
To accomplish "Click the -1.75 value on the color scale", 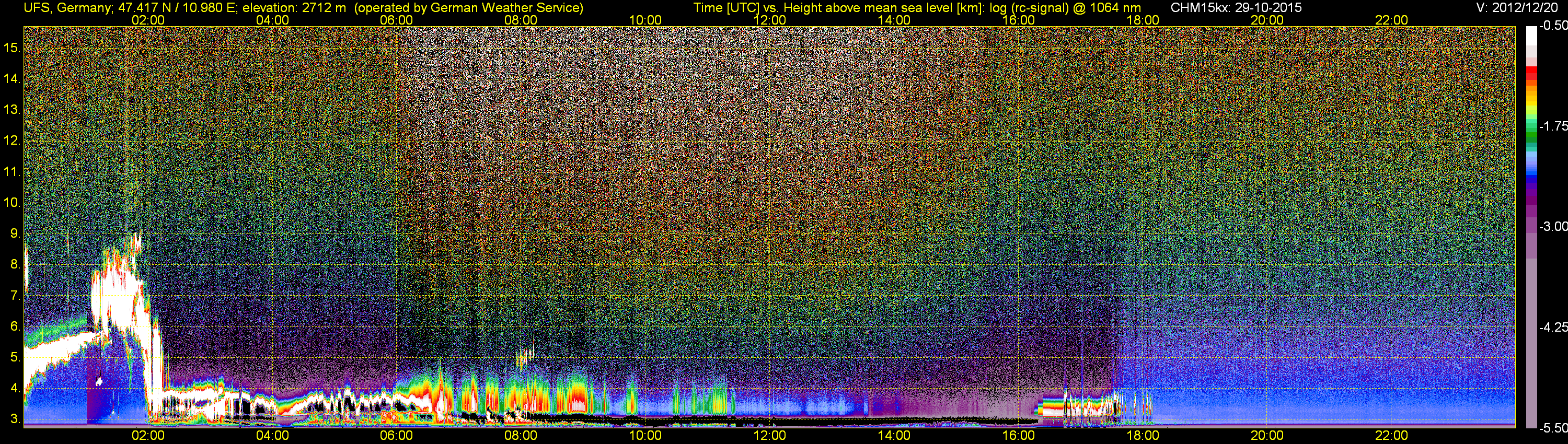I will pyautogui.click(x=1553, y=126).
